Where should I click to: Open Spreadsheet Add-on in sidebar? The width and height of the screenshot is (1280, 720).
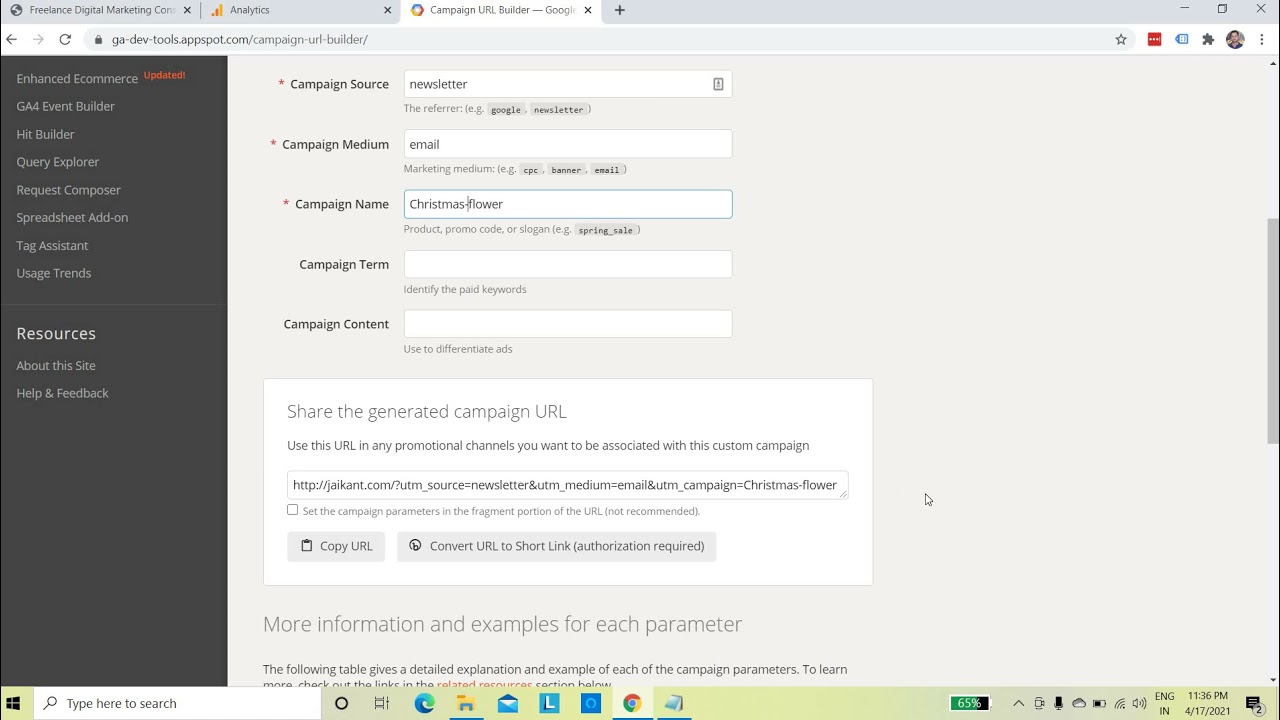point(72,217)
